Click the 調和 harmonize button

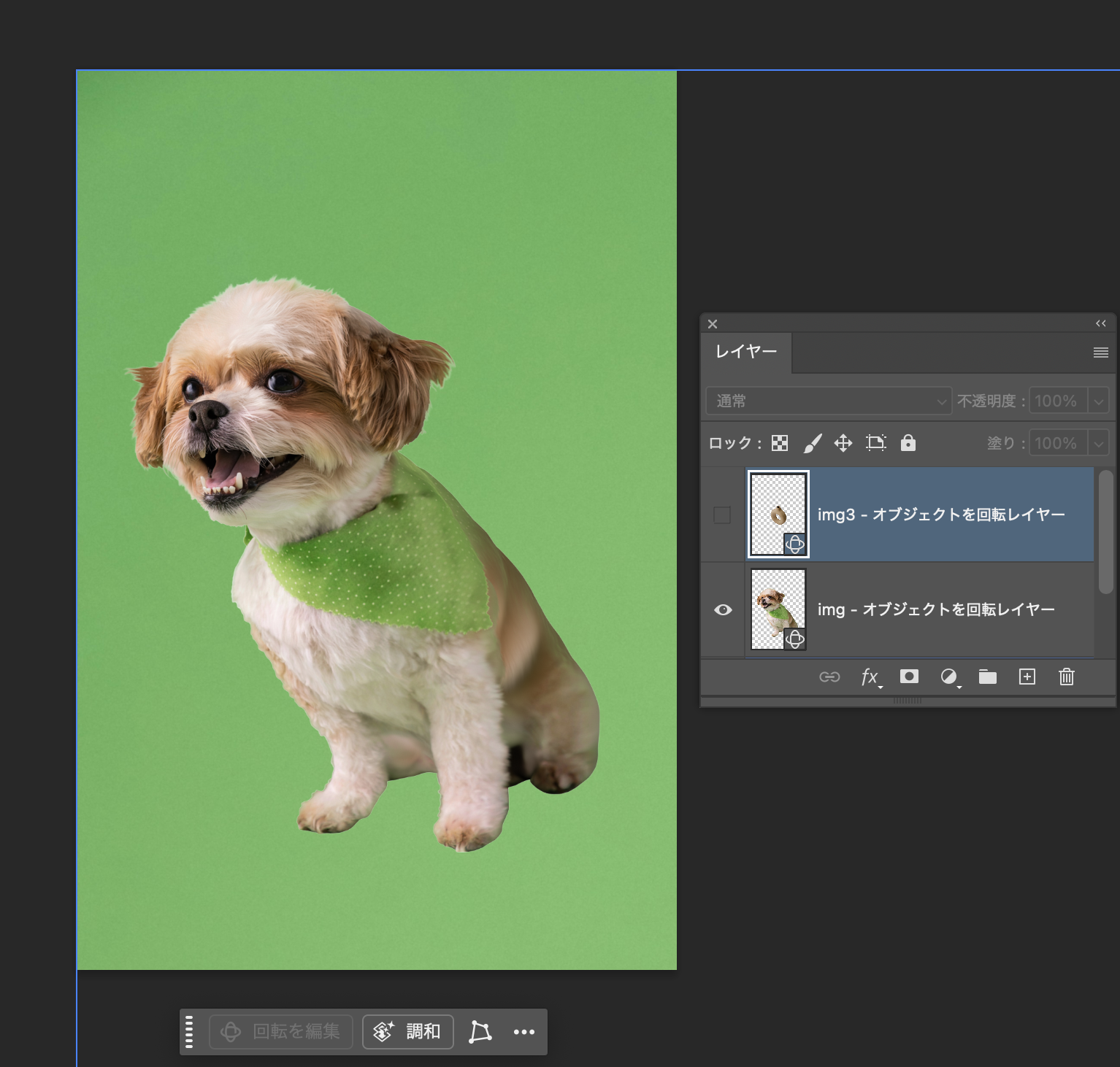click(x=408, y=1031)
